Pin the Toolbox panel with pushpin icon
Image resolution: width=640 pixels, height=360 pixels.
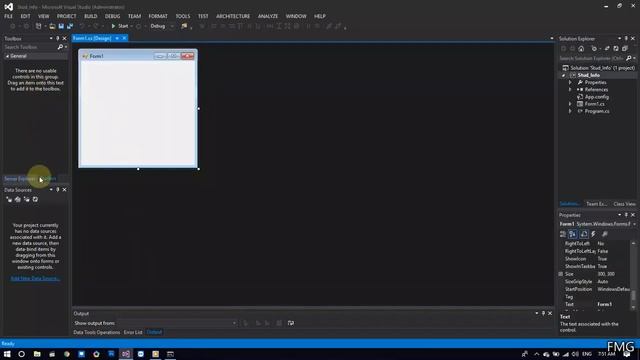pyautogui.click(x=58, y=38)
